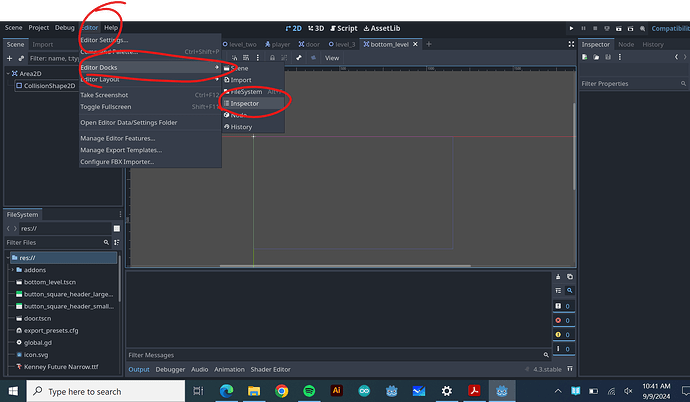Open Editor Data/Settings Folder entry
The image size is (690, 402).
150,123
